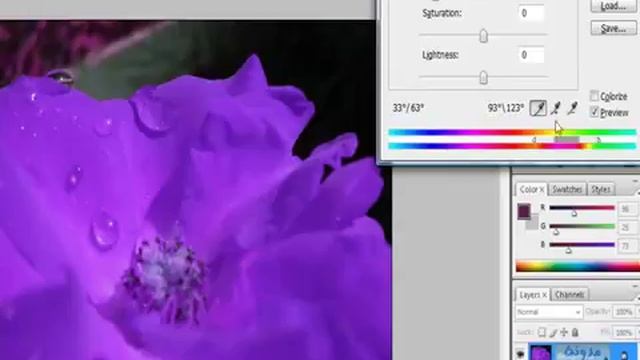This screenshot has height=360, width=640.
Task: Toggle Lock image pixels brush icon
Action: tap(553, 333)
